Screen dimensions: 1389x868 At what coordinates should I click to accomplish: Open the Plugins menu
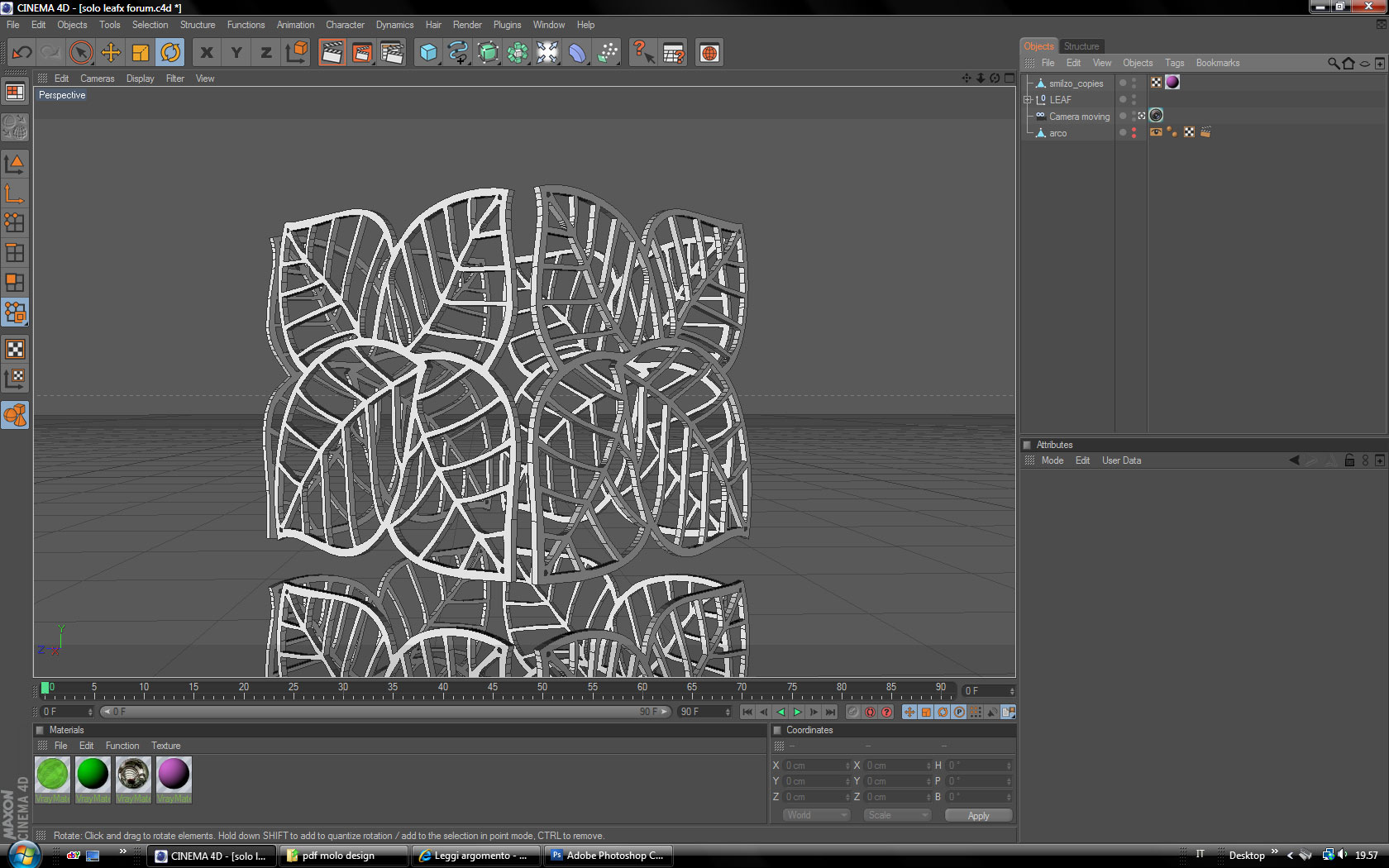click(507, 25)
